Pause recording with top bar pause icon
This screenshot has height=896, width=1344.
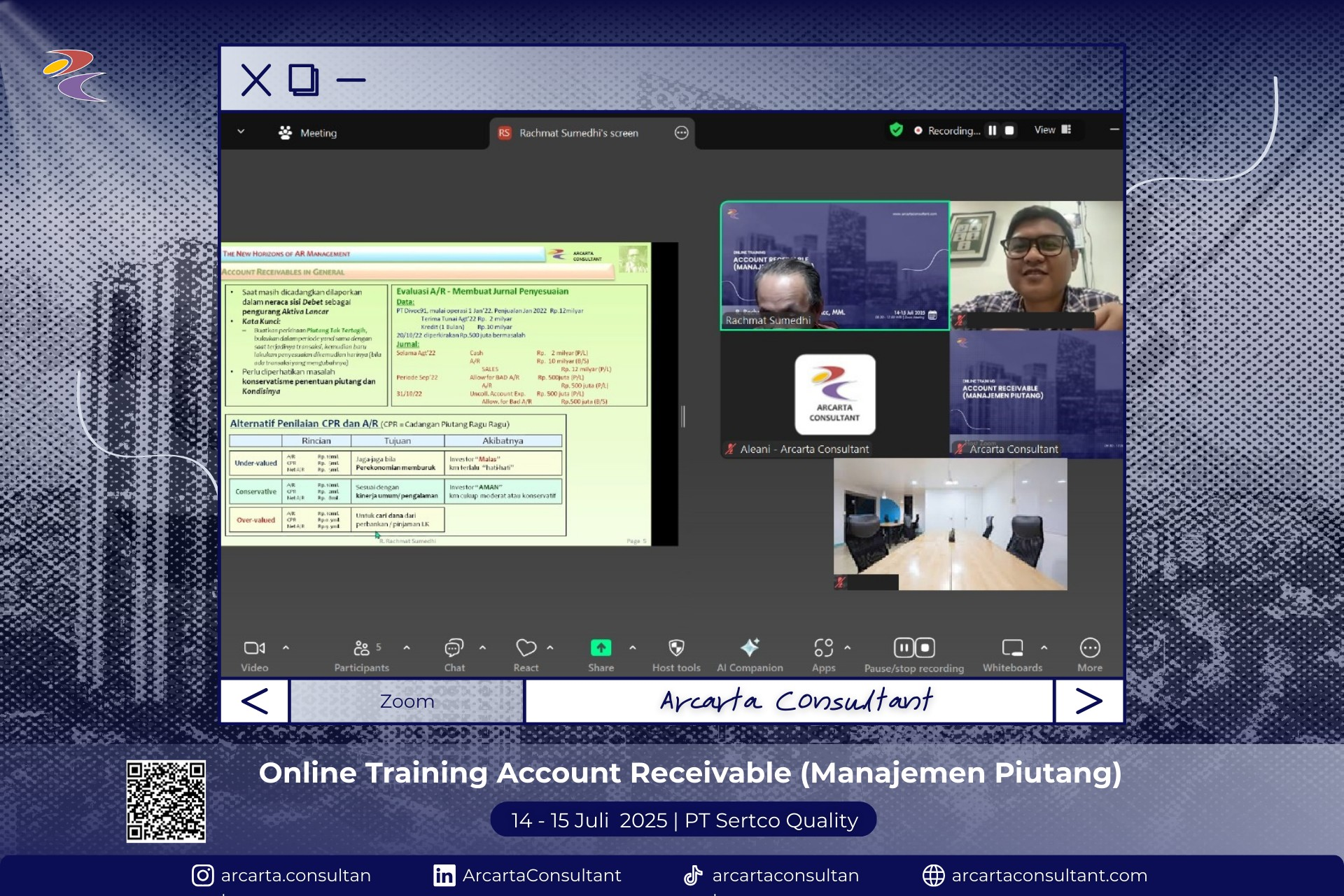[992, 131]
